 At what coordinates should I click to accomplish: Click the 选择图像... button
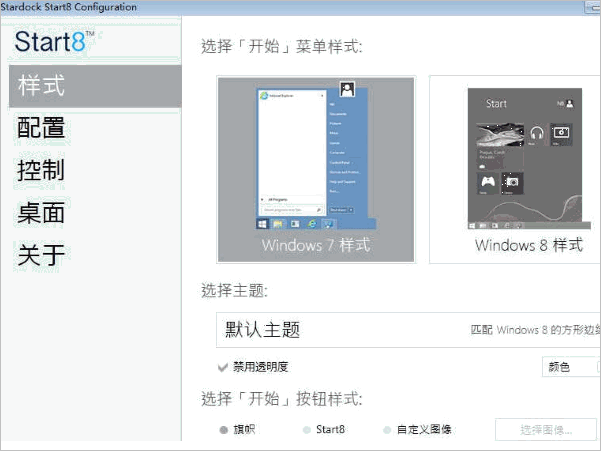546,430
